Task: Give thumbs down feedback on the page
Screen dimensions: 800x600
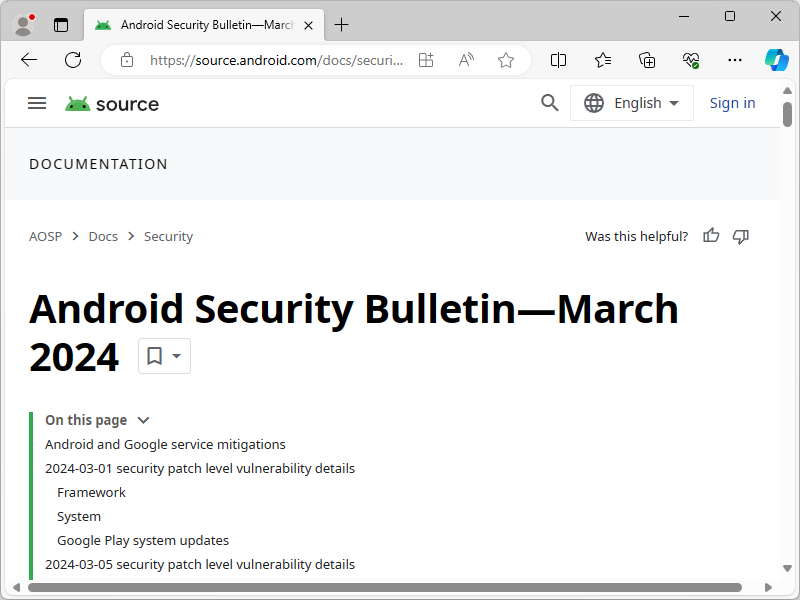Action: click(x=741, y=236)
